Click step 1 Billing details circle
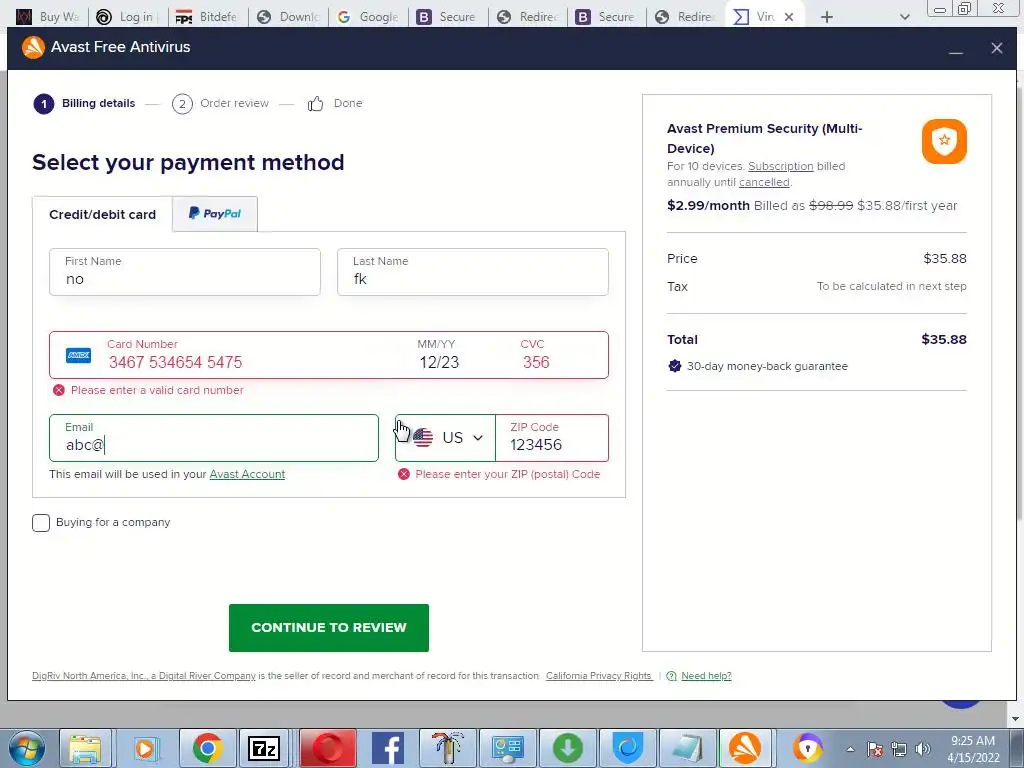Screen dimensions: 1024x768 click(44, 104)
